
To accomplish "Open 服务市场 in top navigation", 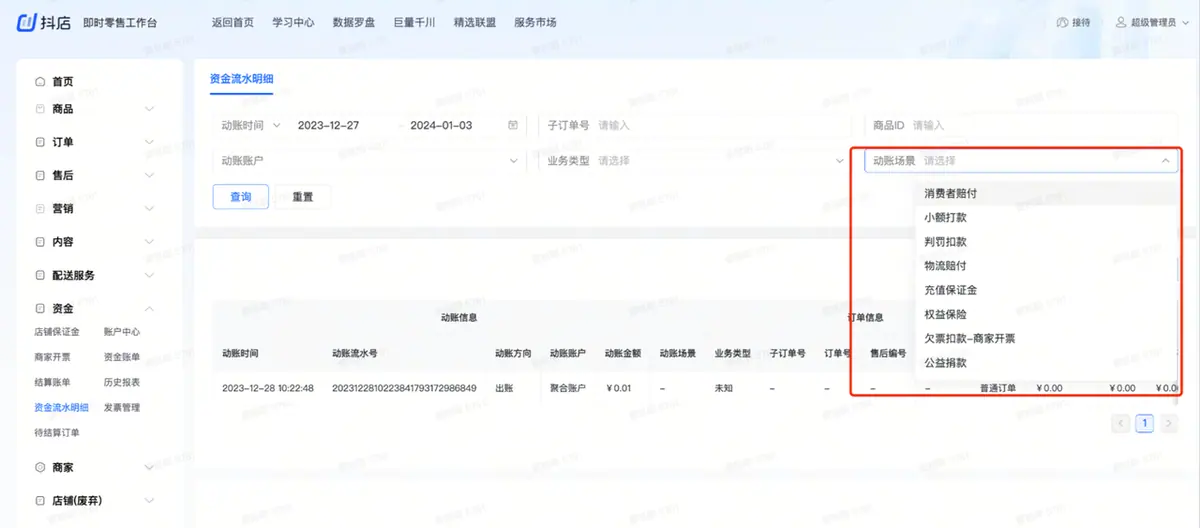I will tap(535, 22).
